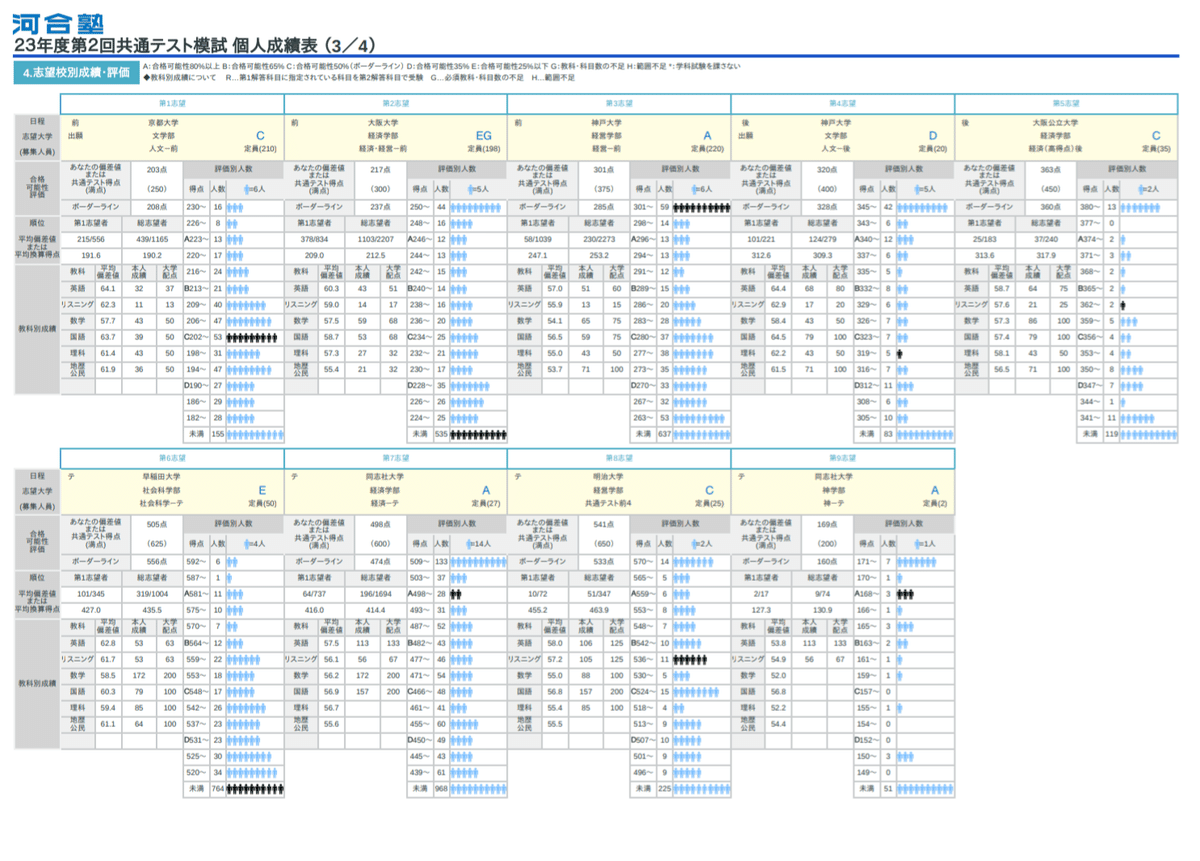Click the E rating for 早稲田大学
Viewport: 1200px width, 861px height.
click(262, 490)
